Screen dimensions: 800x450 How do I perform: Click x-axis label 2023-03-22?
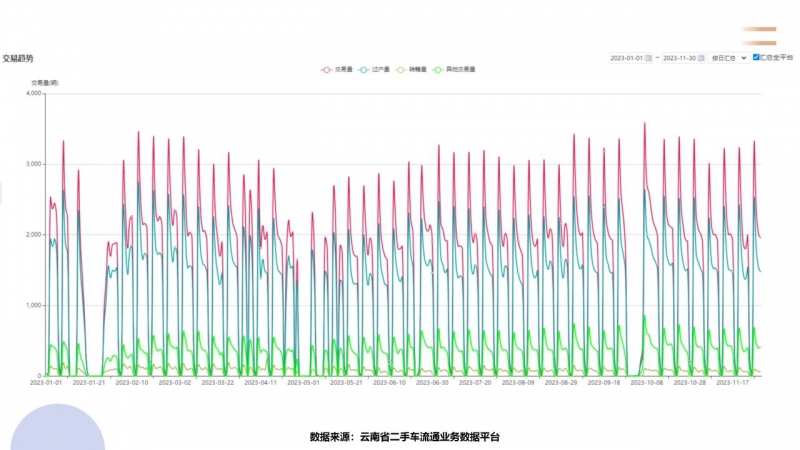[x=217, y=383]
